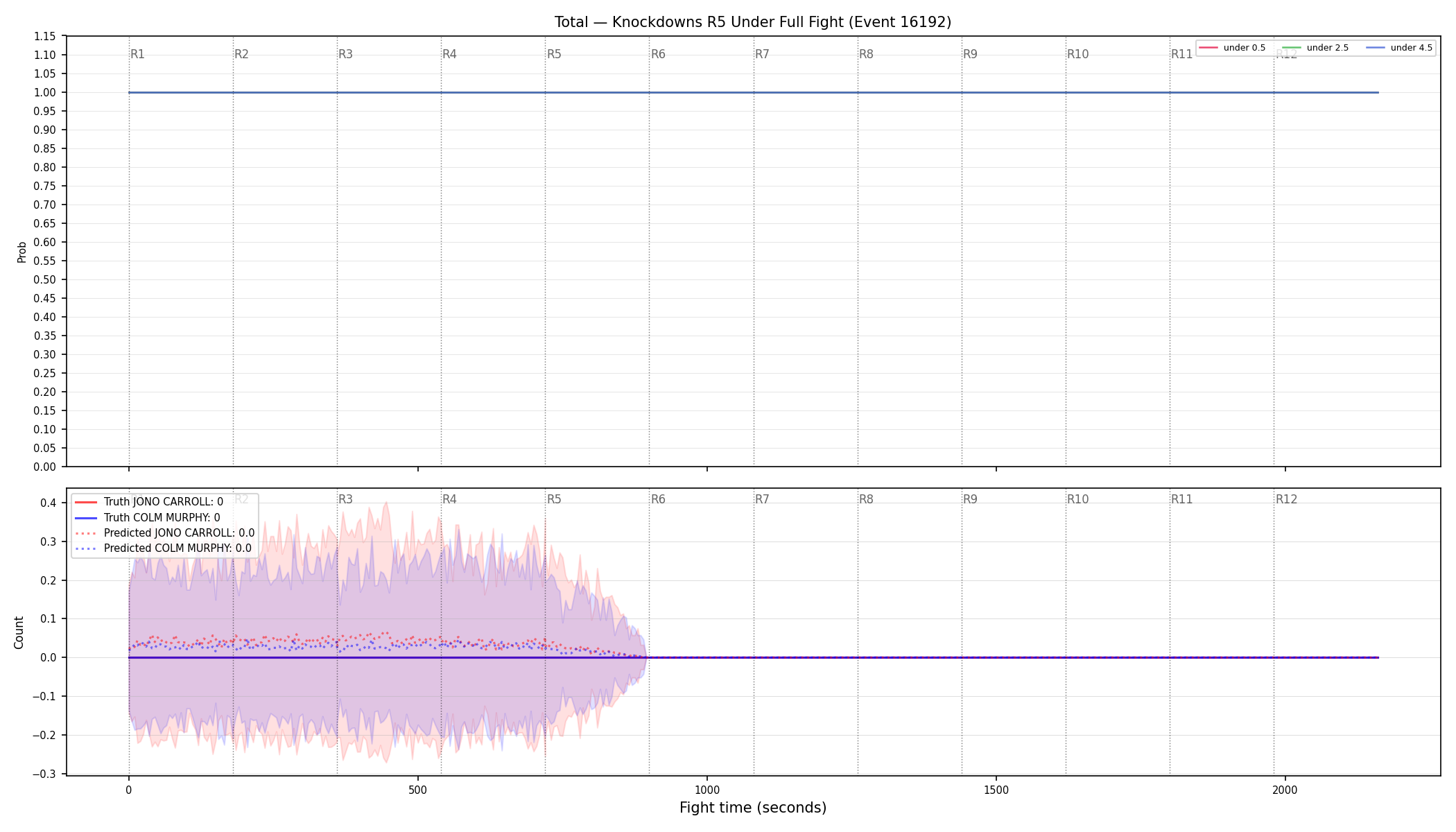Click the R7 round label in the Prob plot
The height and width of the screenshot is (832, 1456).
click(x=762, y=54)
